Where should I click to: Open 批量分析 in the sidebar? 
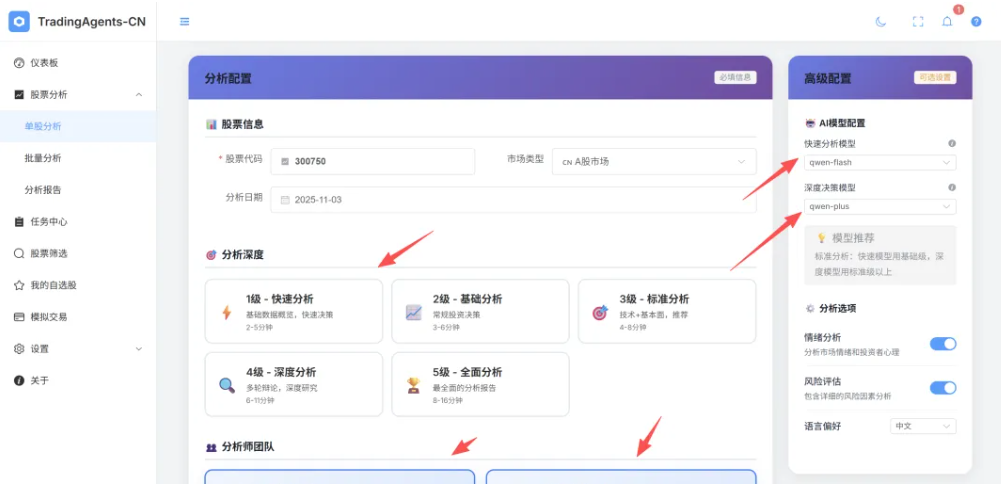tap(43, 158)
